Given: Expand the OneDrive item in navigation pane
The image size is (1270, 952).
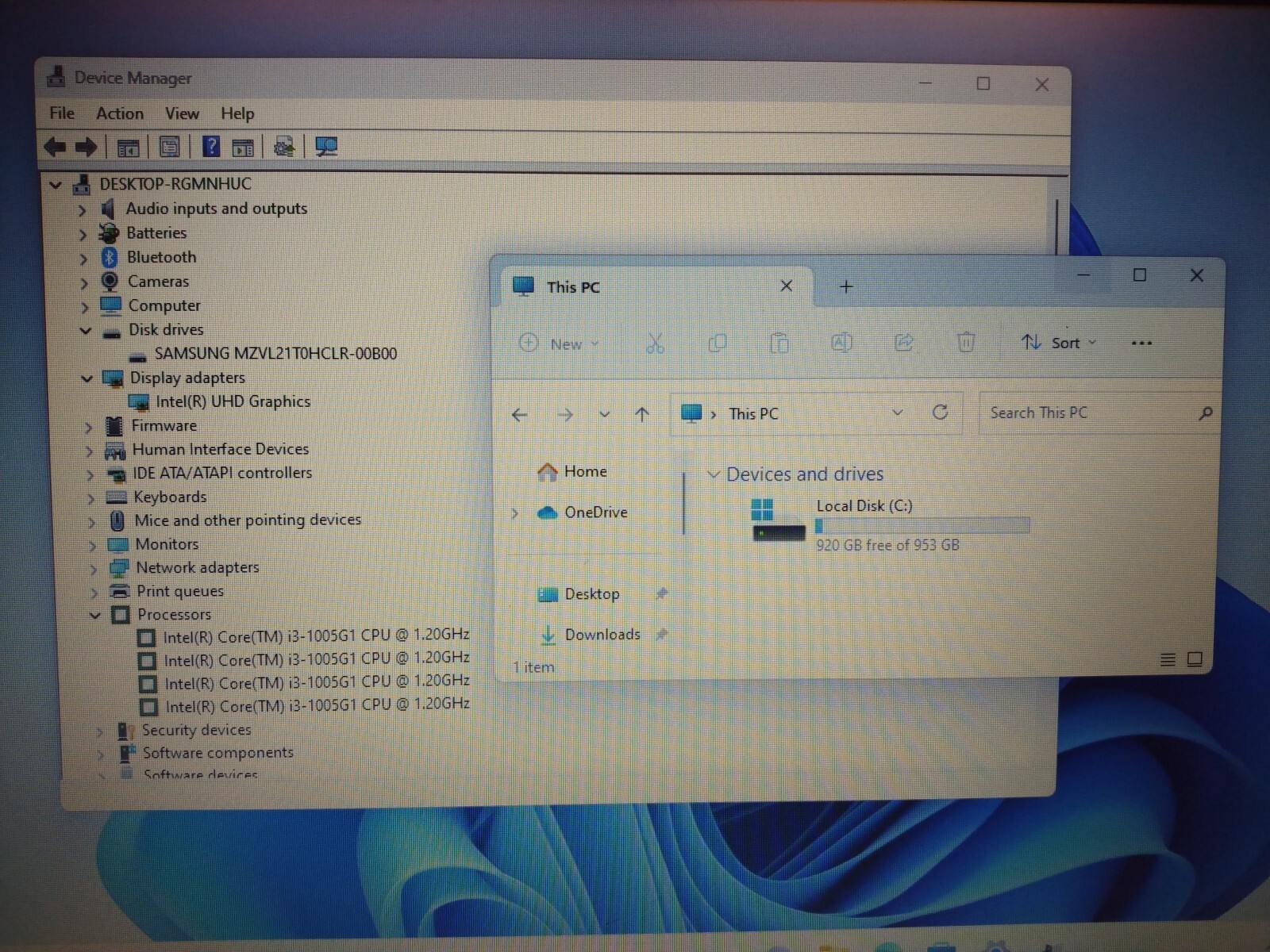Looking at the screenshot, I should [514, 513].
